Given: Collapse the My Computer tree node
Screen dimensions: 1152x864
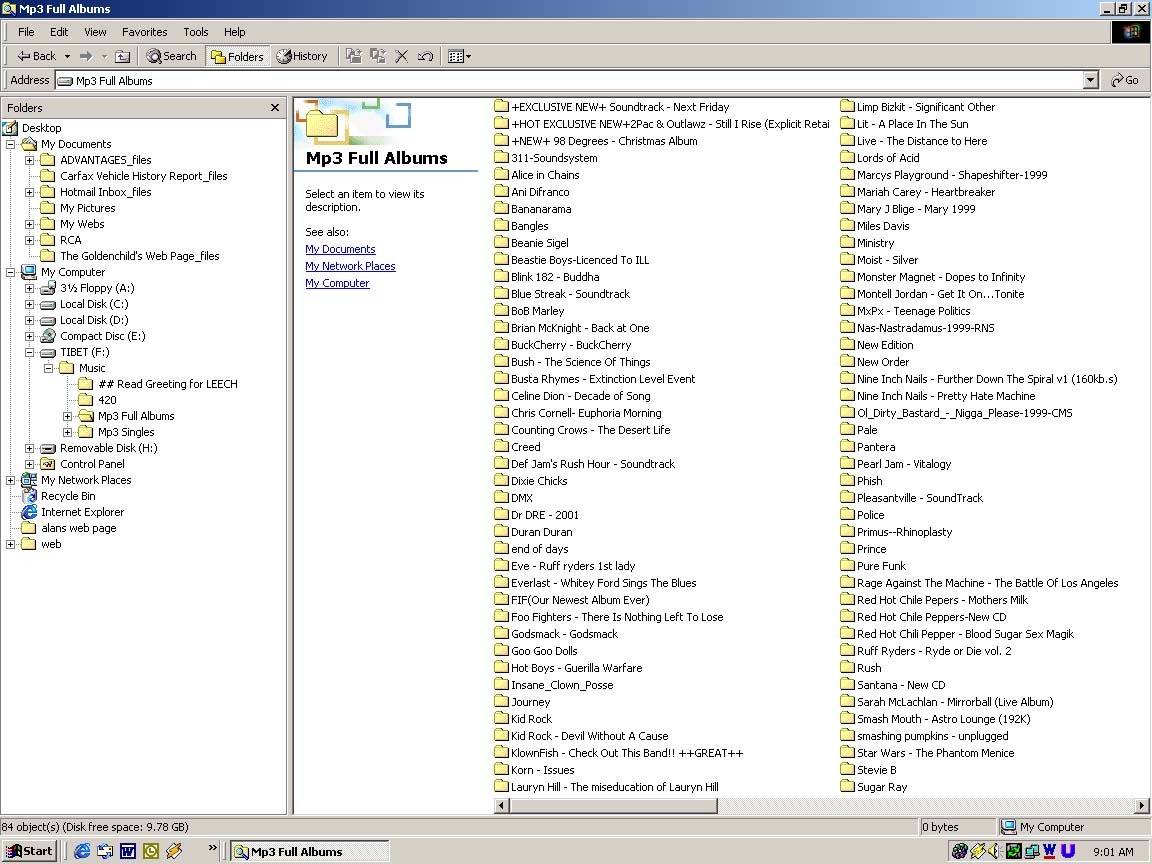Looking at the screenshot, I should 10,273.
